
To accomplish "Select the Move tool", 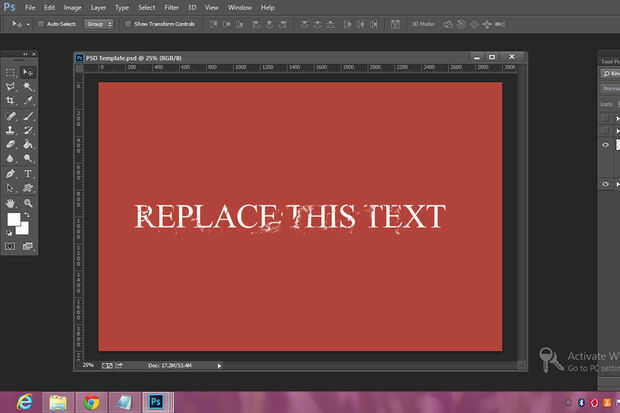I will pyautogui.click(x=28, y=73).
